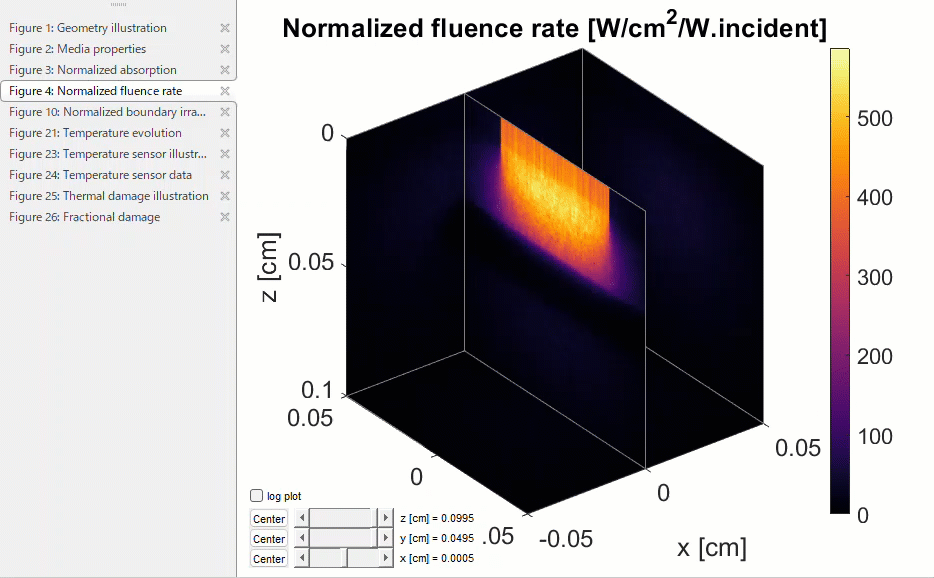Click the fluence colorbar scale
Image resolution: width=934 pixels, height=578 pixels.
click(x=840, y=280)
